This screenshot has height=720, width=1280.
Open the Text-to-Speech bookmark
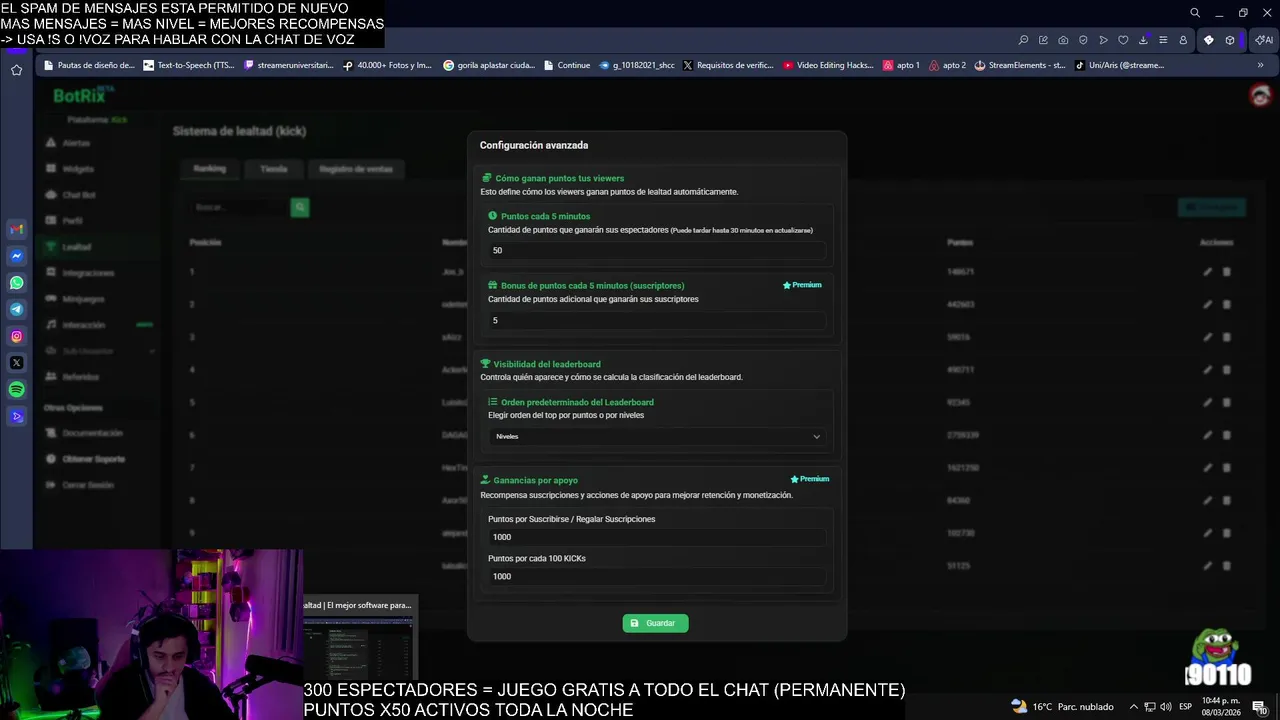pyautogui.click(x=189, y=65)
